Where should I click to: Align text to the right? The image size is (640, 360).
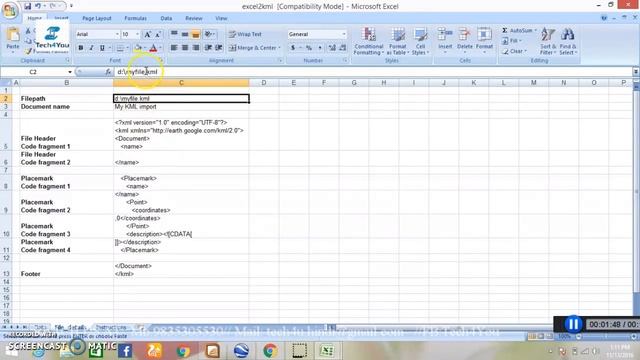tap(196, 48)
